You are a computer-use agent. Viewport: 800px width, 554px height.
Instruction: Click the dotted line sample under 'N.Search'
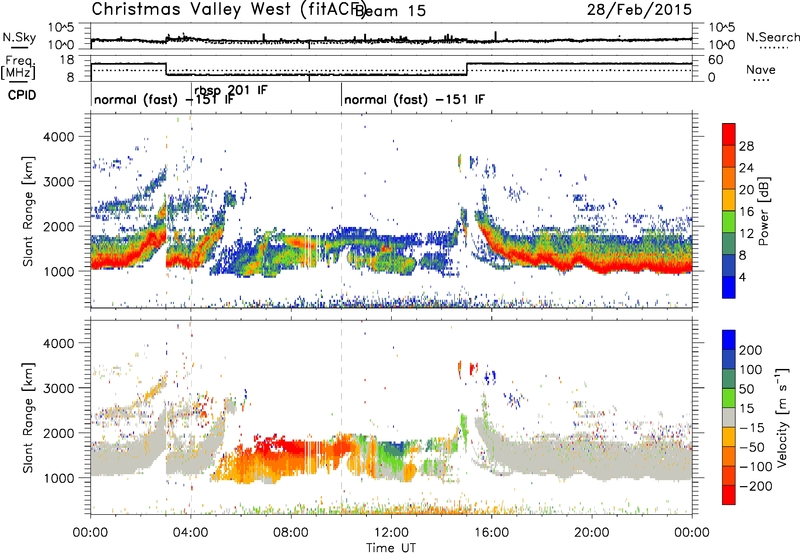click(x=773, y=48)
